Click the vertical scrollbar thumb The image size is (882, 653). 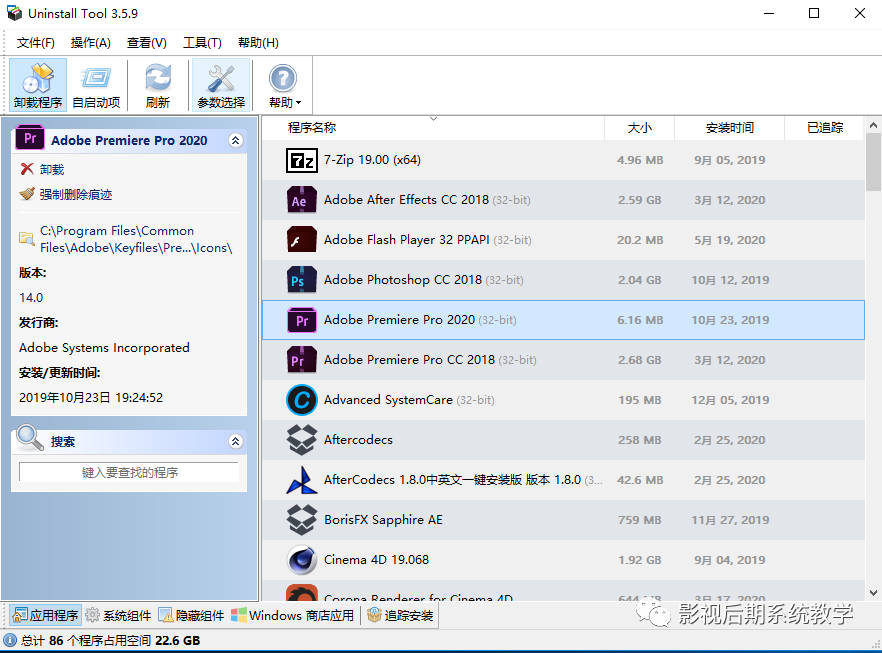tap(873, 163)
